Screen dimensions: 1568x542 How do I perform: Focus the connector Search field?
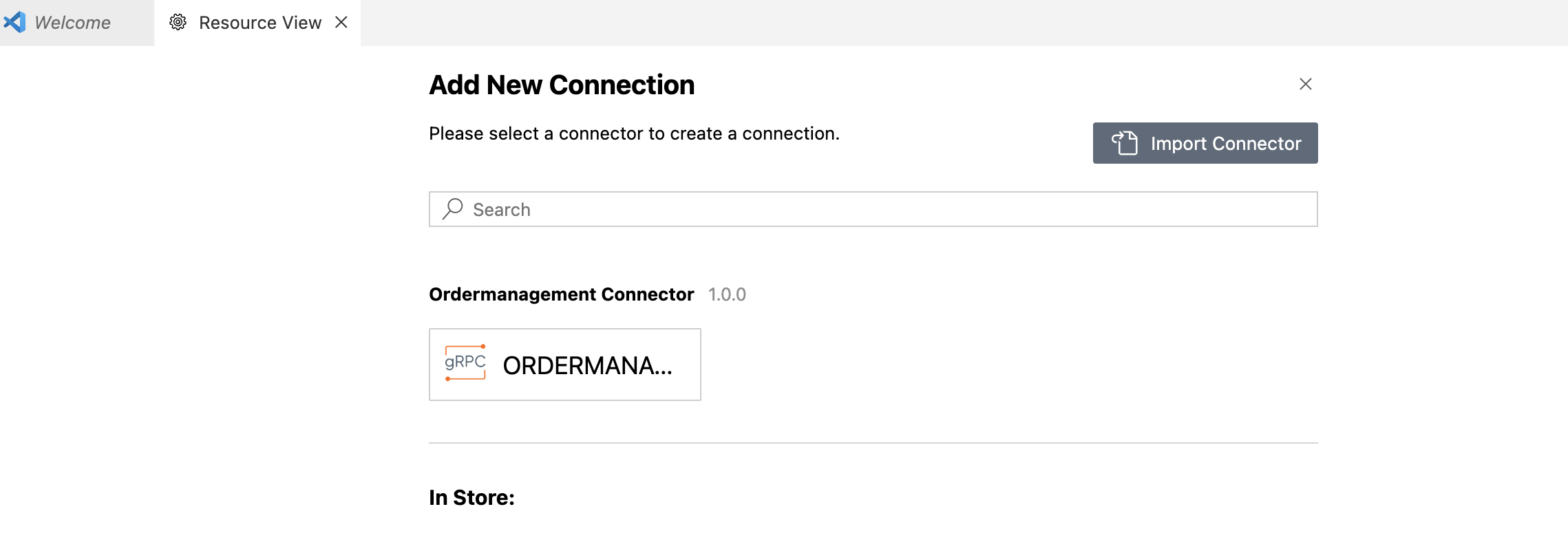[x=873, y=209]
